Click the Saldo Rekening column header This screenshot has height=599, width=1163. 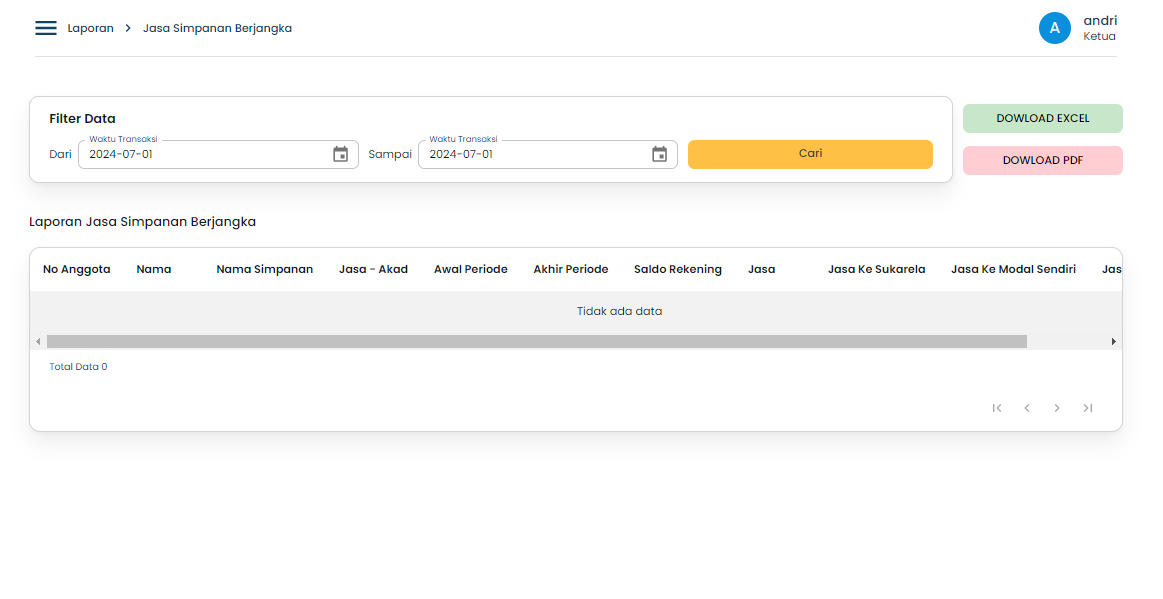[677, 269]
